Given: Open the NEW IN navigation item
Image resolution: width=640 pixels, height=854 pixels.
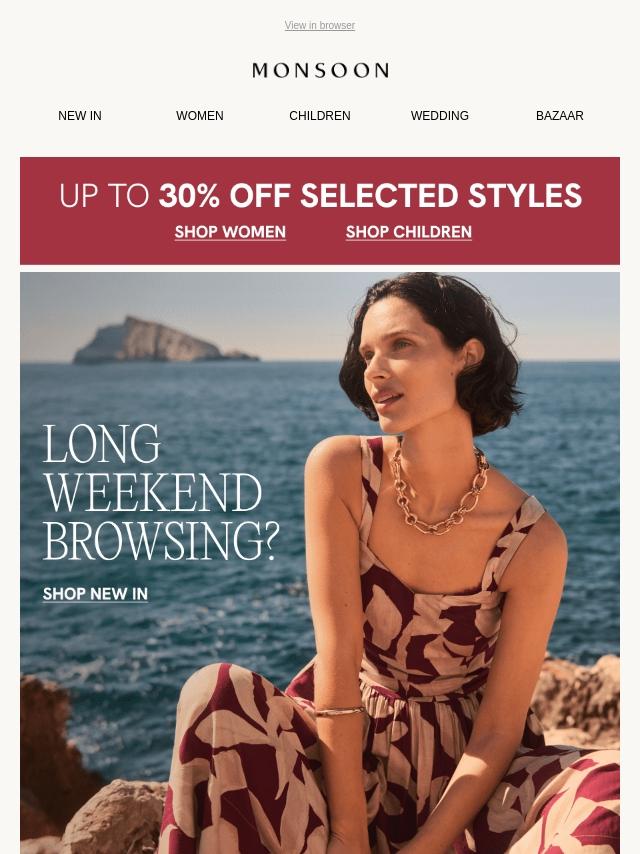Looking at the screenshot, I should [x=80, y=115].
